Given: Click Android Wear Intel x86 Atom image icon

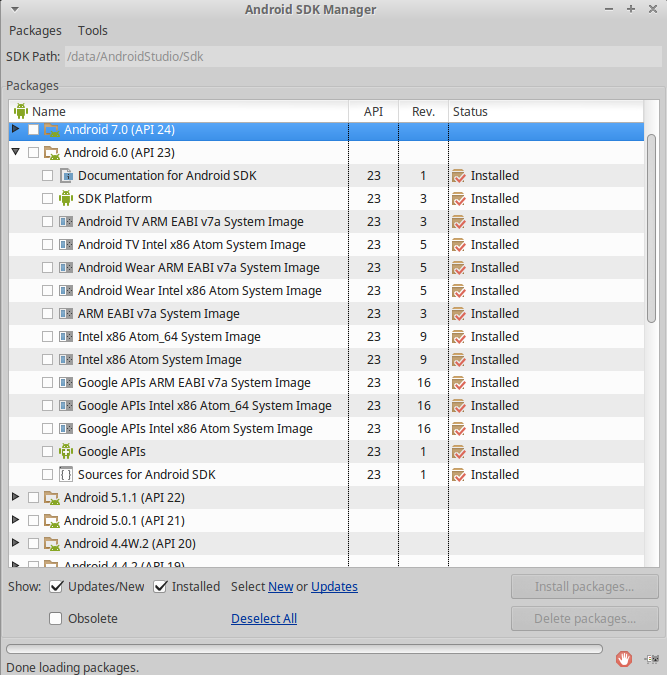Looking at the screenshot, I should tap(66, 291).
